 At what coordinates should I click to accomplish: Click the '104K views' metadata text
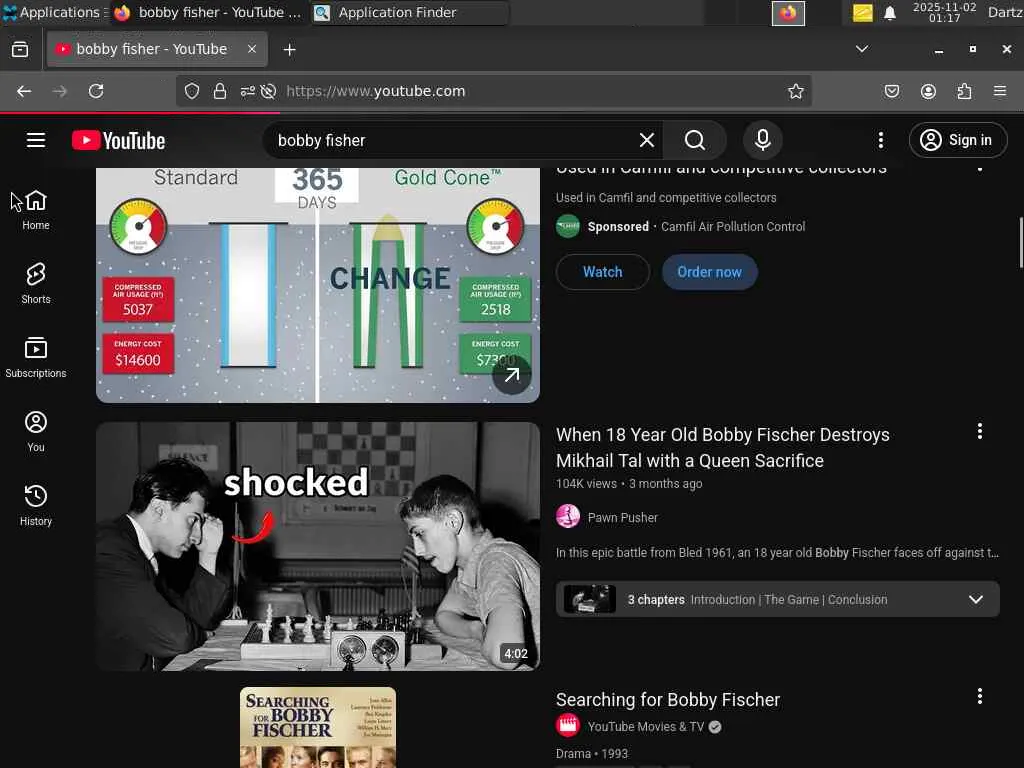click(586, 484)
